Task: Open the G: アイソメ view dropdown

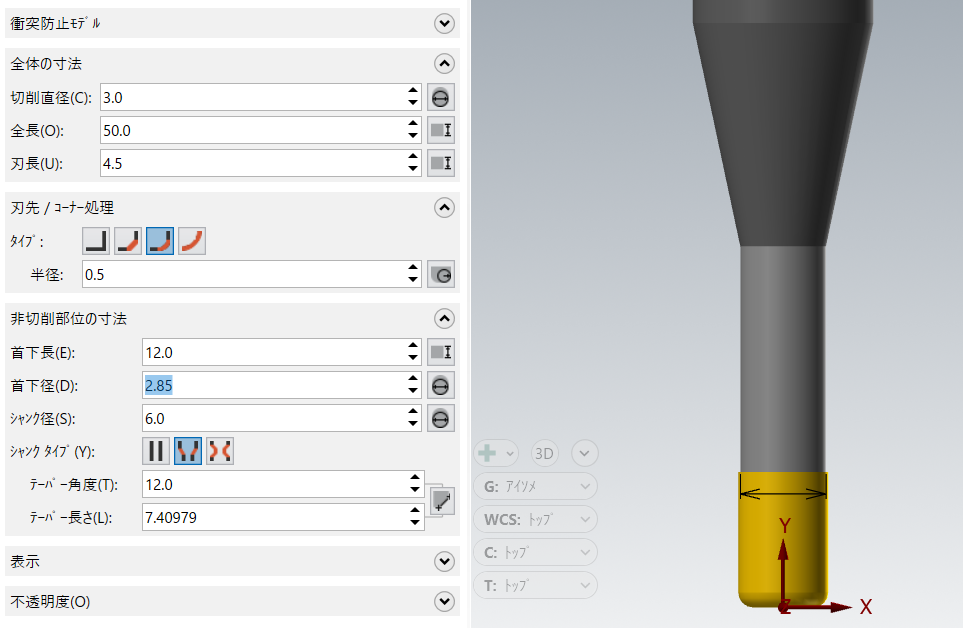Action: point(536,487)
